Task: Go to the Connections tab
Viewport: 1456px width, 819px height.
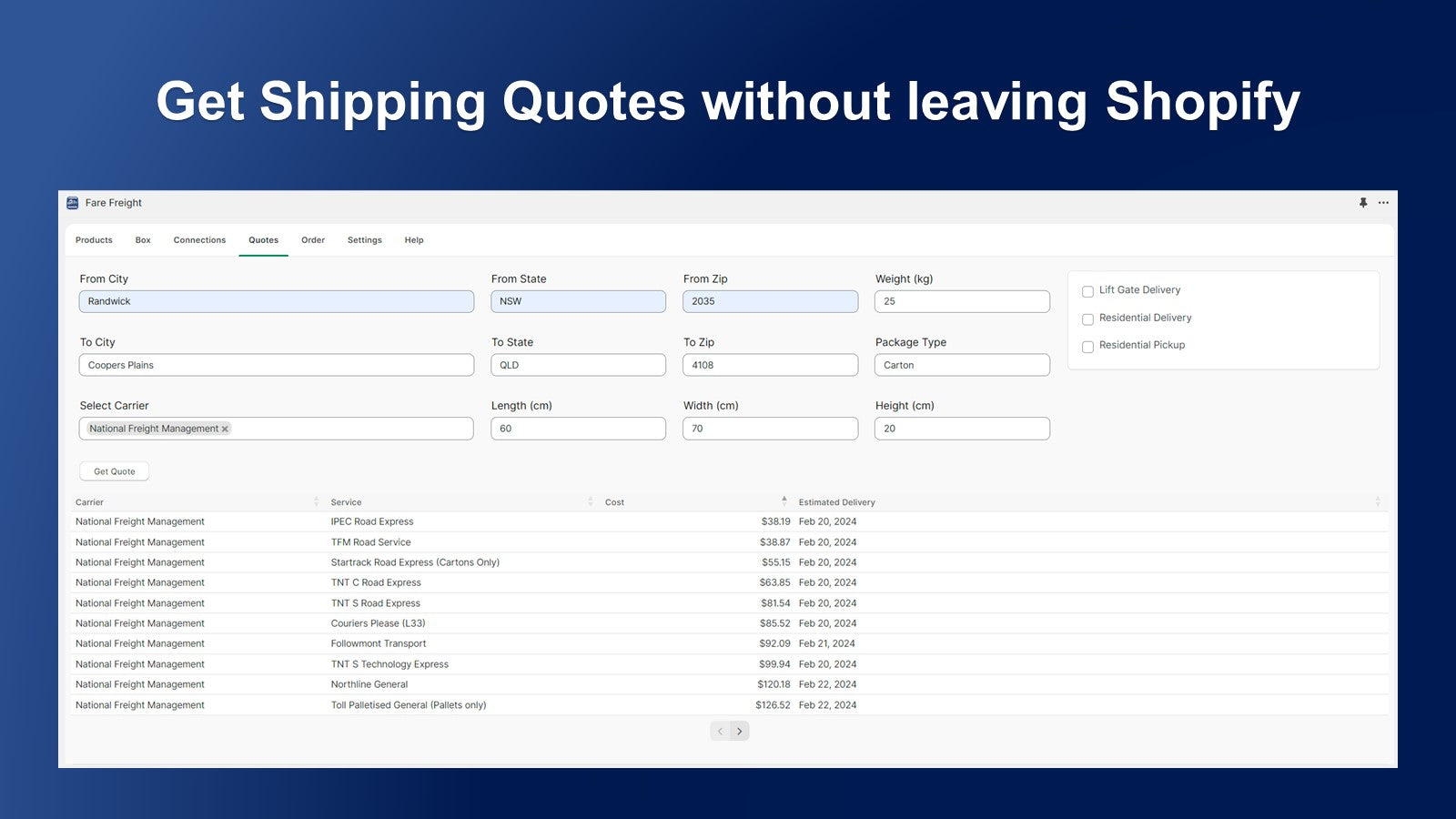Action: [199, 240]
